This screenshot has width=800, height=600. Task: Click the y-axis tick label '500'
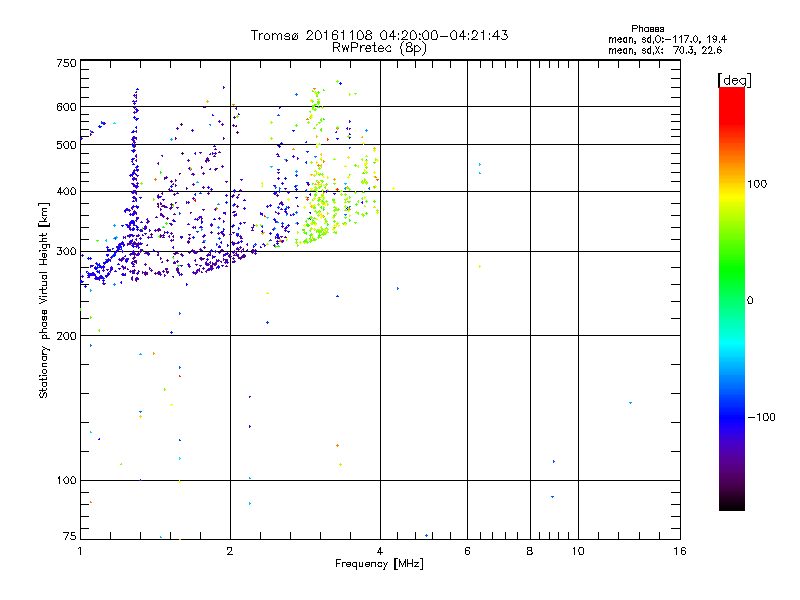(x=66, y=145)
